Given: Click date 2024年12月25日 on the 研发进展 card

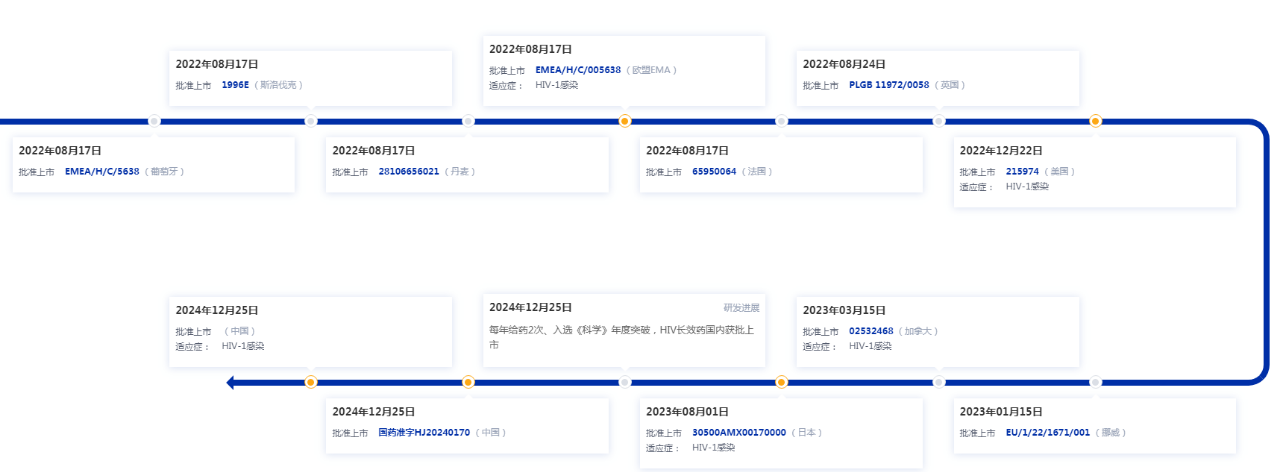Looking at the screenshot, I should [530, 308].
